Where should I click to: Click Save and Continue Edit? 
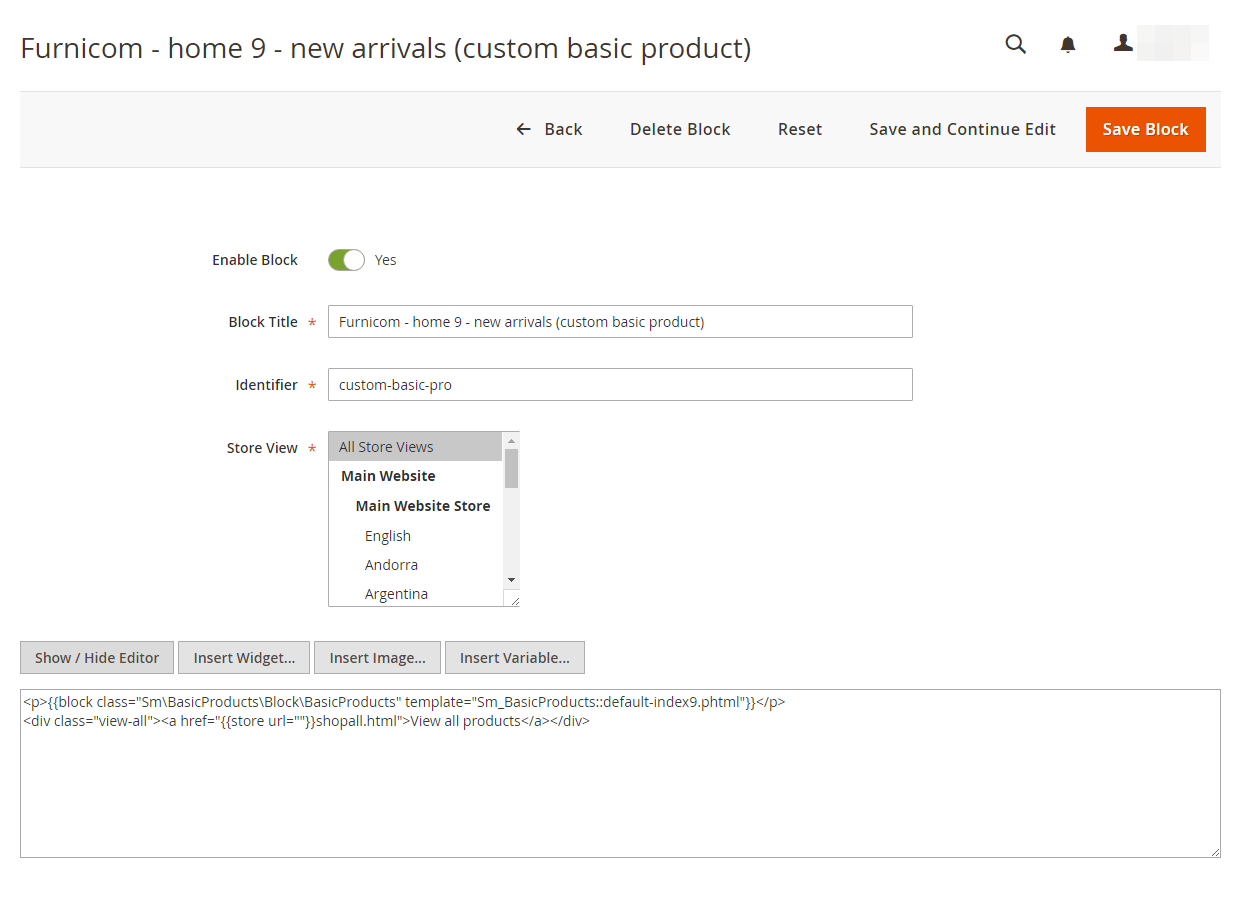click(962, 129)
